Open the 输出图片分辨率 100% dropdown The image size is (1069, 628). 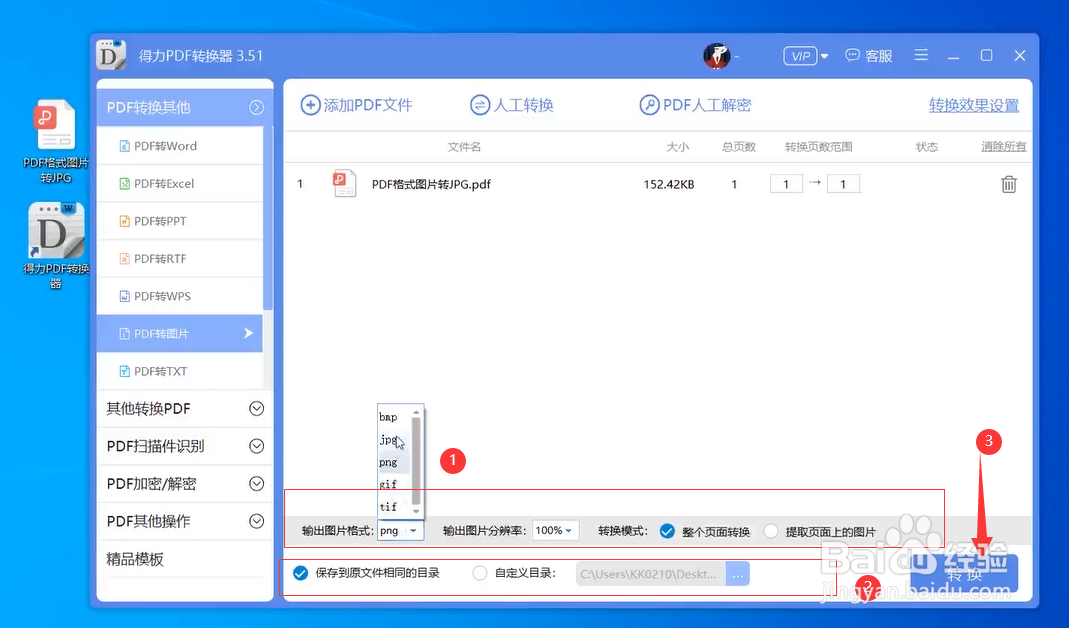tap(556, 530)
